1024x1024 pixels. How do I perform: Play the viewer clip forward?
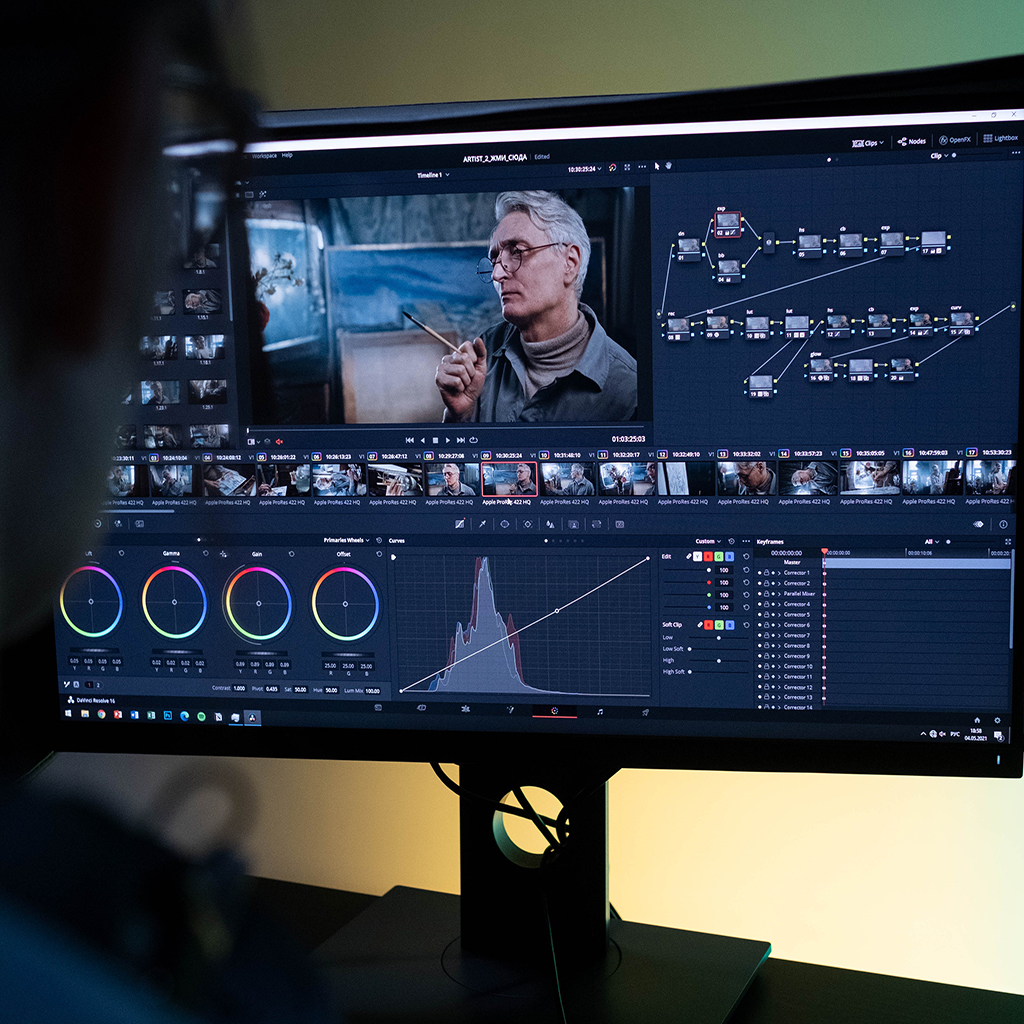447,440
